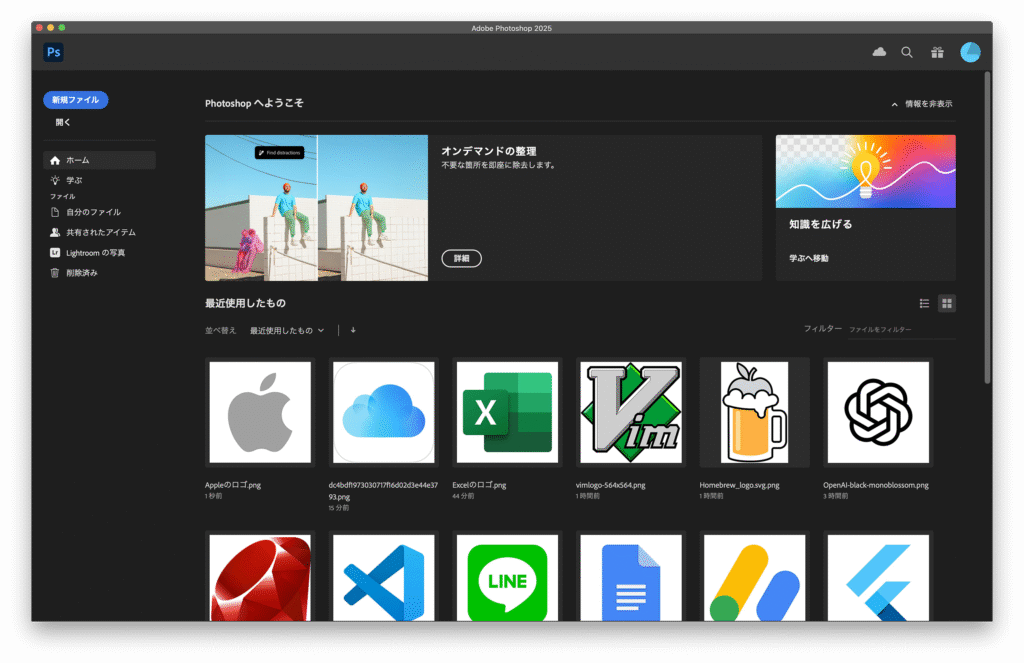
Task: Click the OpenAI-black-monoblossom.png file name
Action: [x=876, y=485]
